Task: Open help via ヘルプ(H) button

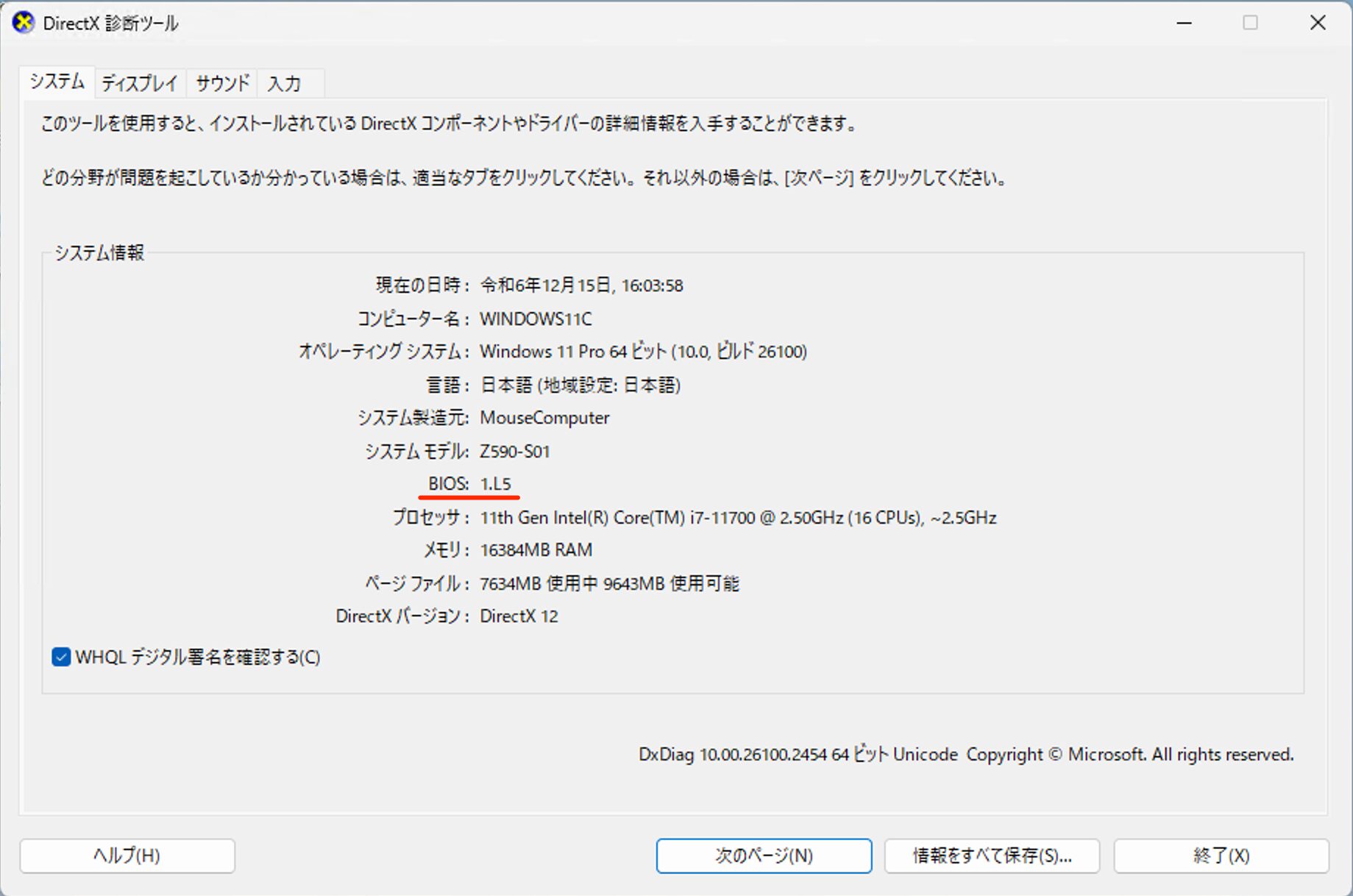Action: tap(126, 856)
